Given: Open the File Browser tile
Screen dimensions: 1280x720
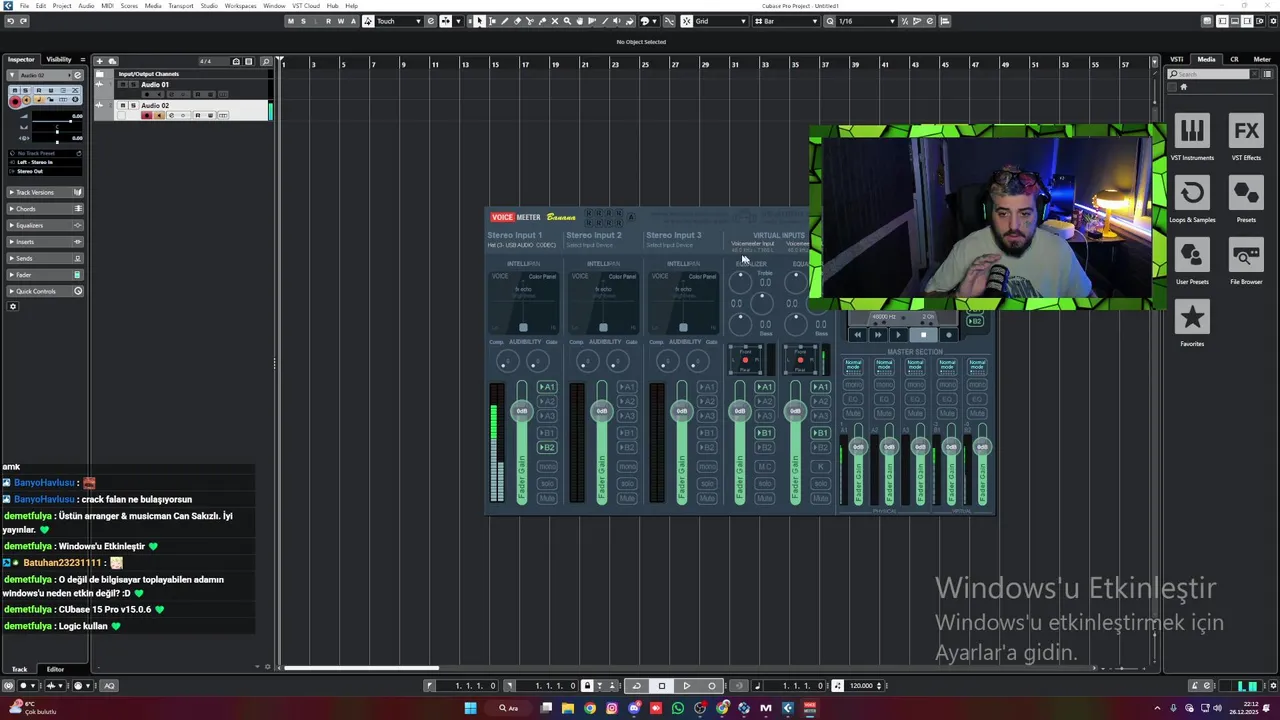Looking at the screenshot, I should (x=1246, y=262).
